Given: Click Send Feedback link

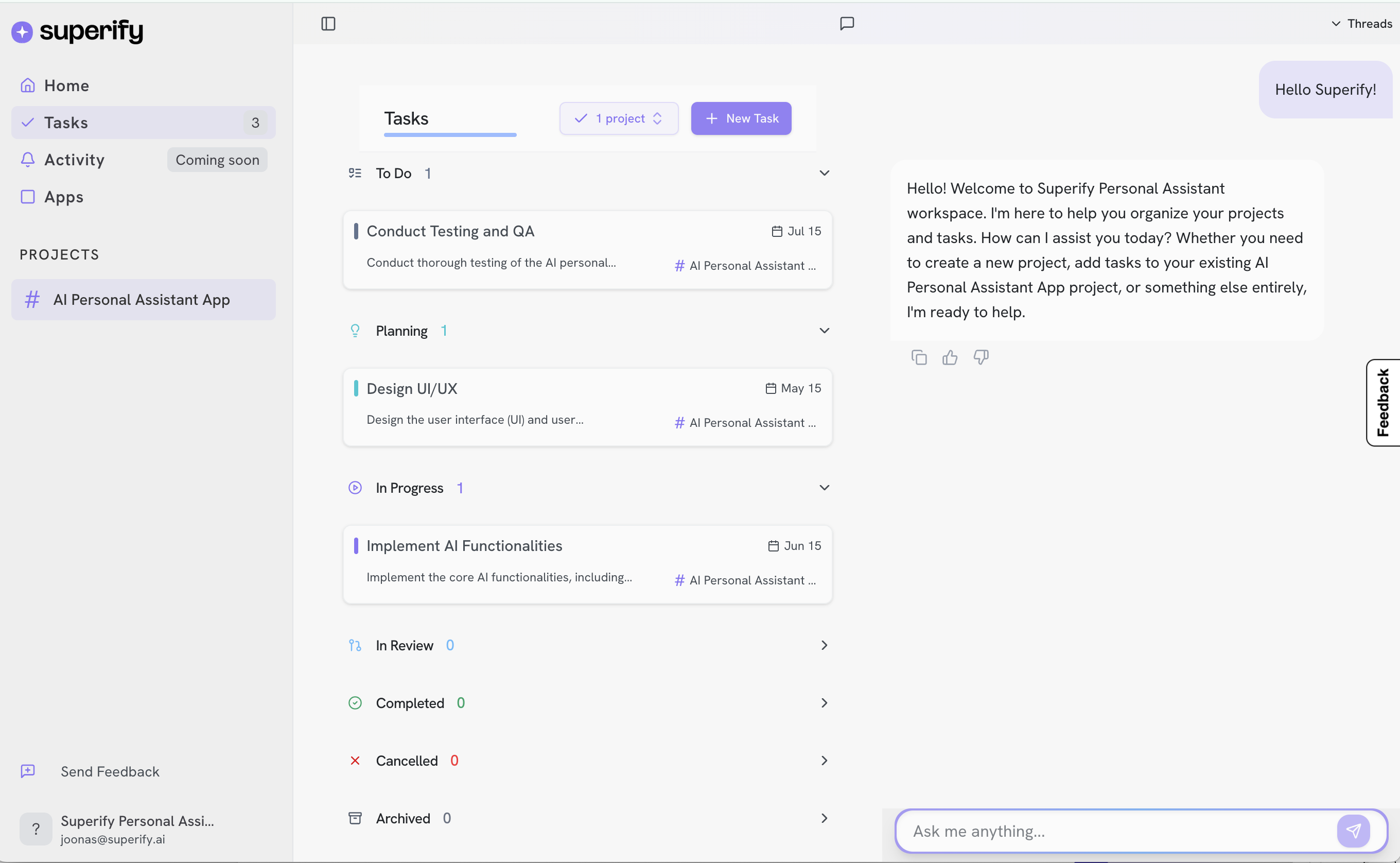Looking at the screenshot, I should point(110,771).
